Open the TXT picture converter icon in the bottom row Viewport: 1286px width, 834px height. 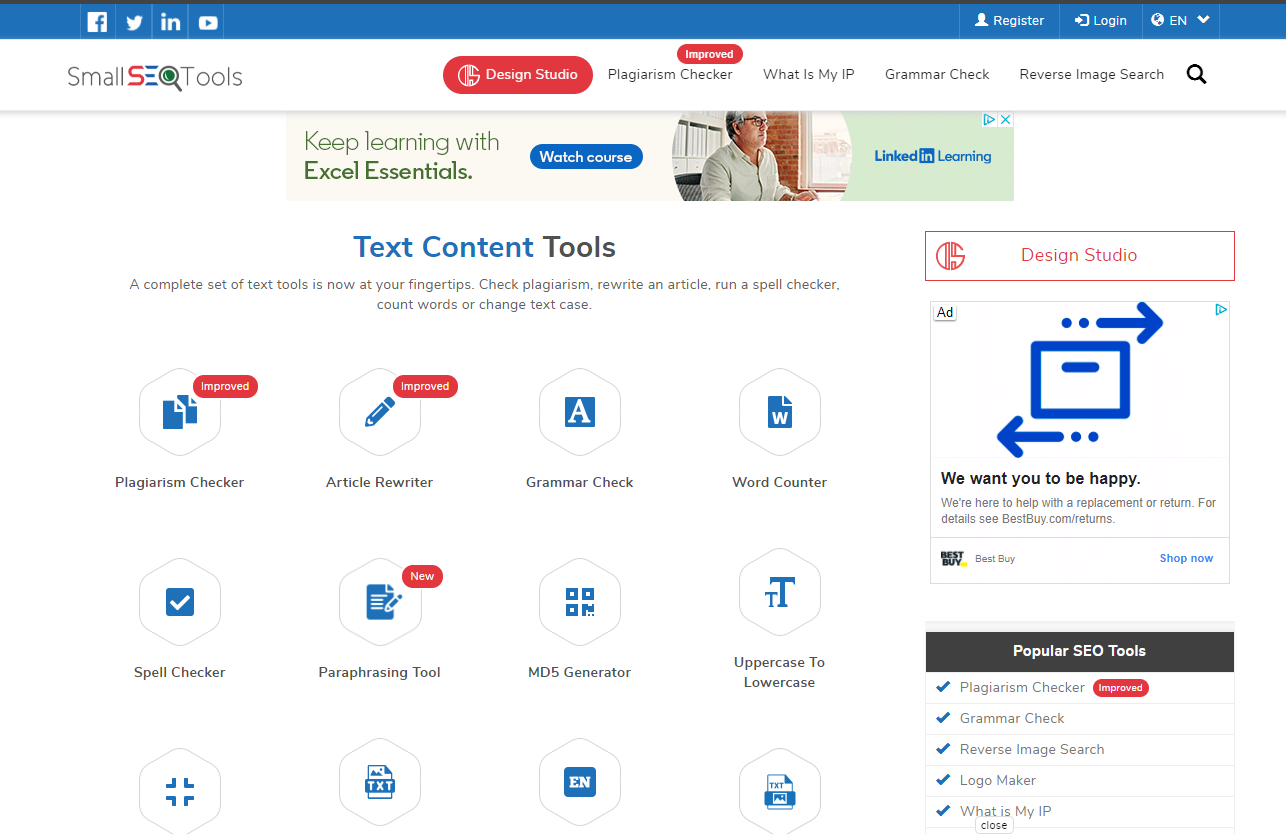click(x=780, y=791)
